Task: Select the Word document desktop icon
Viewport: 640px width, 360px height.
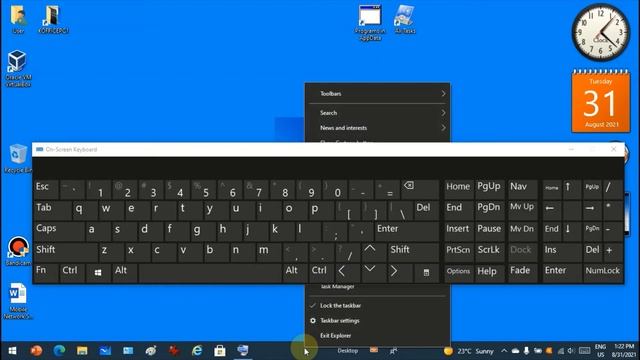Action: pyautogui.click(x=18, y=301)
